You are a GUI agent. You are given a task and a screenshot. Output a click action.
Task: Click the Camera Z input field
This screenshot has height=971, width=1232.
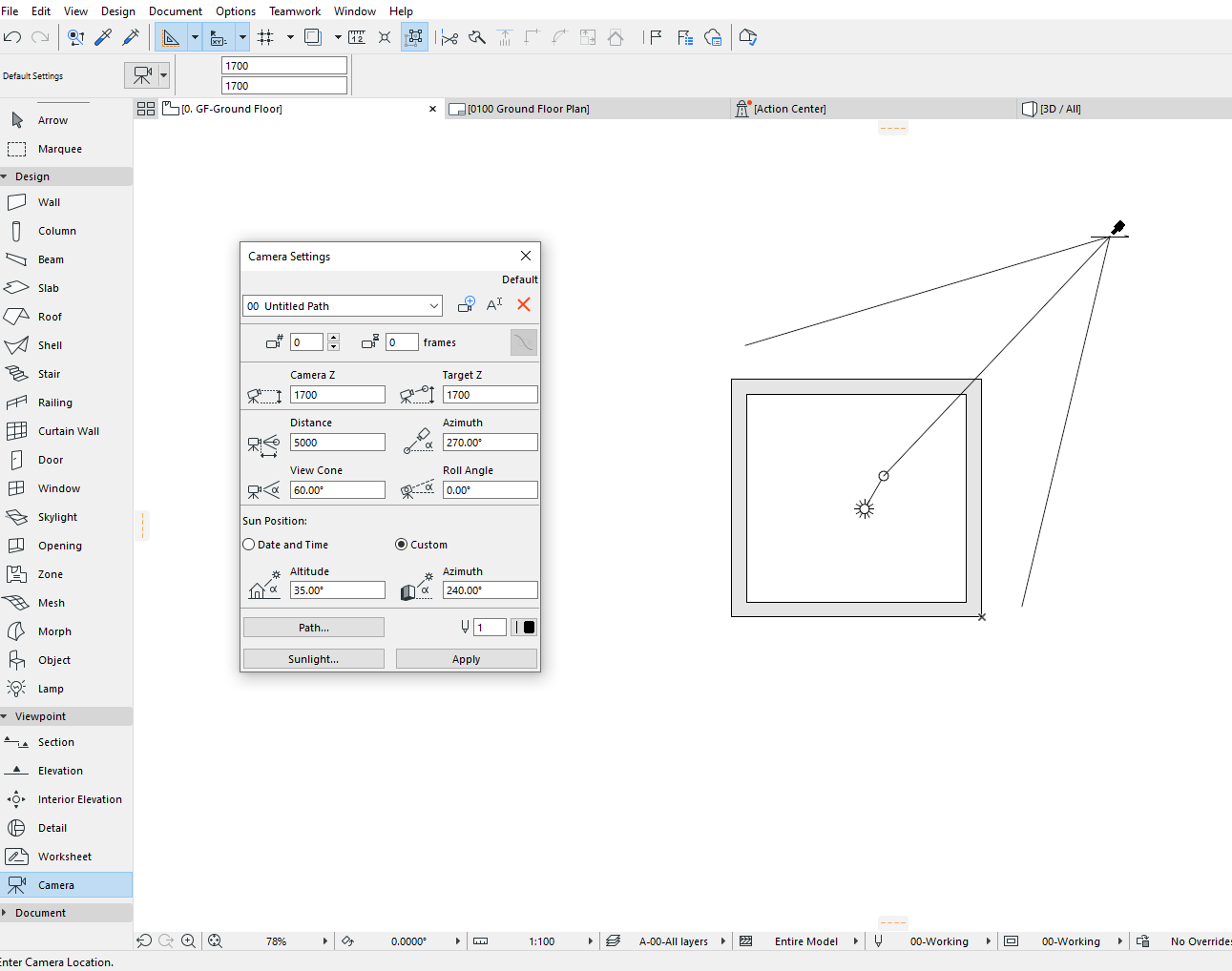point(337,394)
